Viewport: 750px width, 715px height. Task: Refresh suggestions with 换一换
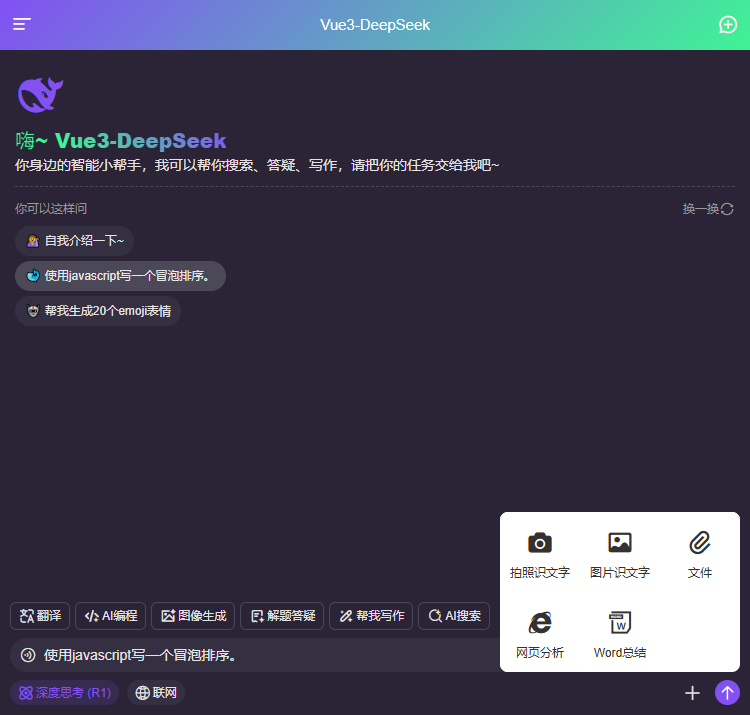[708, 209]
